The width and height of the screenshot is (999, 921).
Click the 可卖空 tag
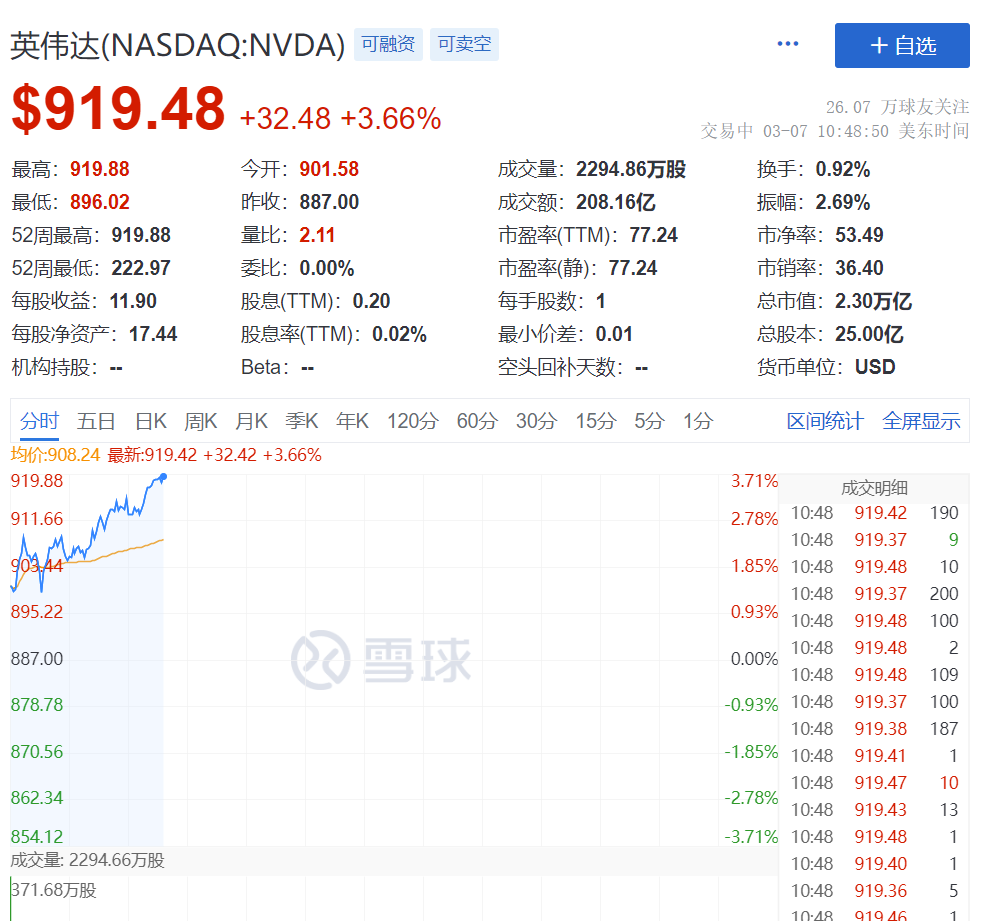tap(464, 44)
